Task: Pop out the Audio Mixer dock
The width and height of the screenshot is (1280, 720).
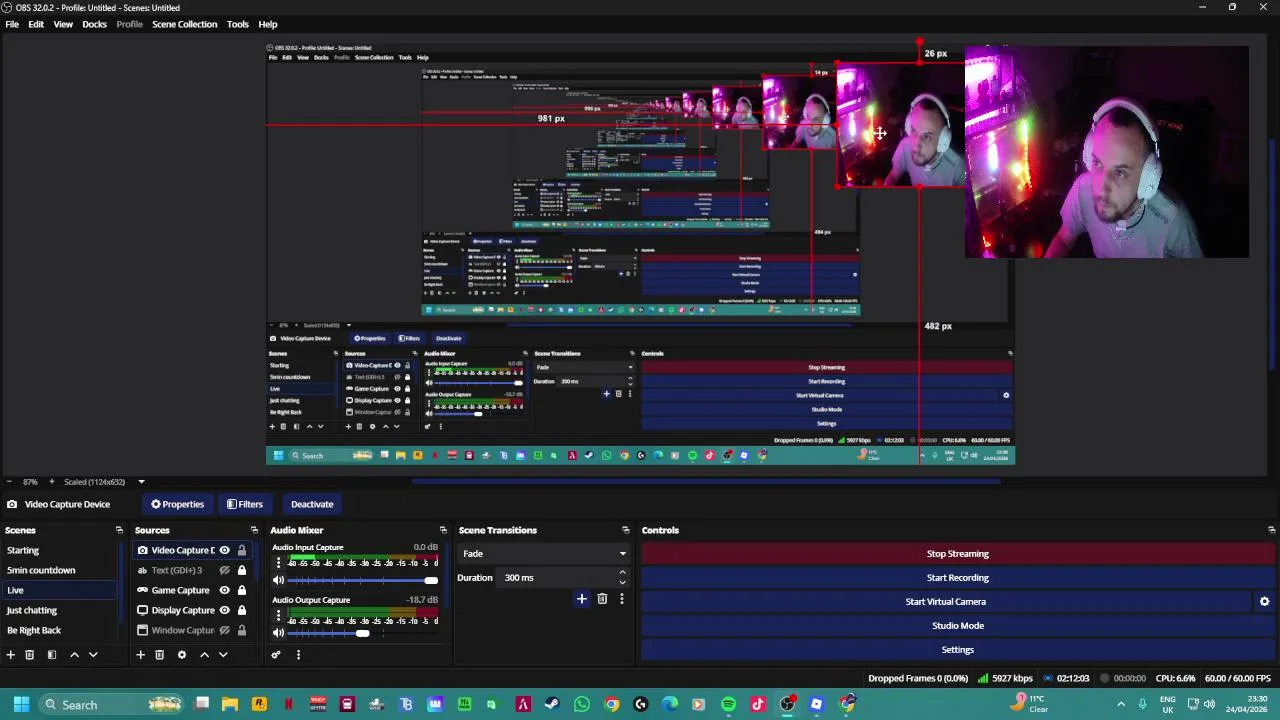Action: 443,530
